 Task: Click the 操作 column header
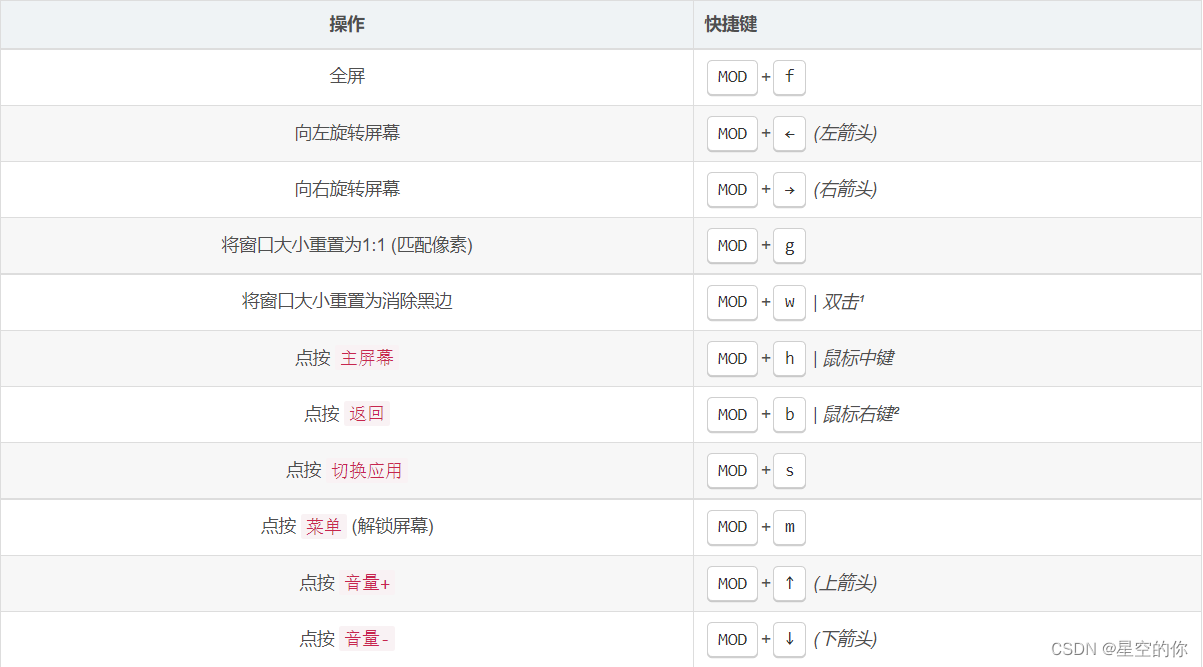click(x=347, y=25)
